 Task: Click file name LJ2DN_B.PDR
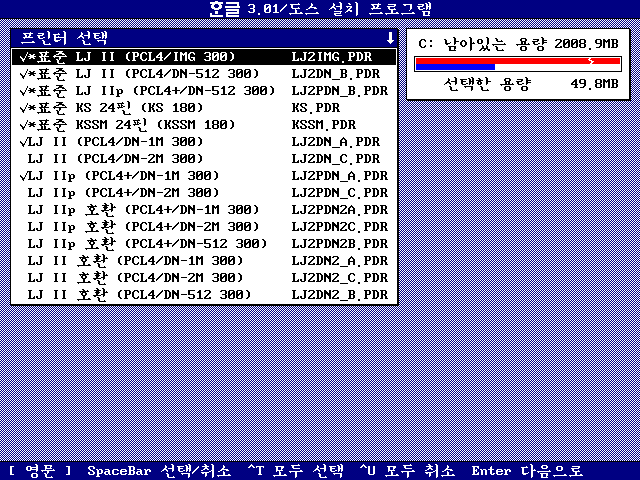click(336, 74)
